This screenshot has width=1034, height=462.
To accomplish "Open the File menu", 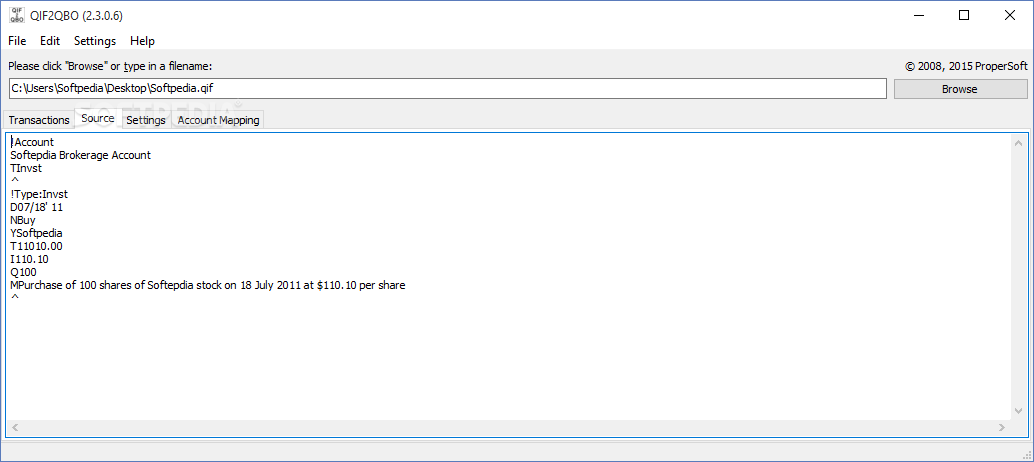I will coord(17,41).
